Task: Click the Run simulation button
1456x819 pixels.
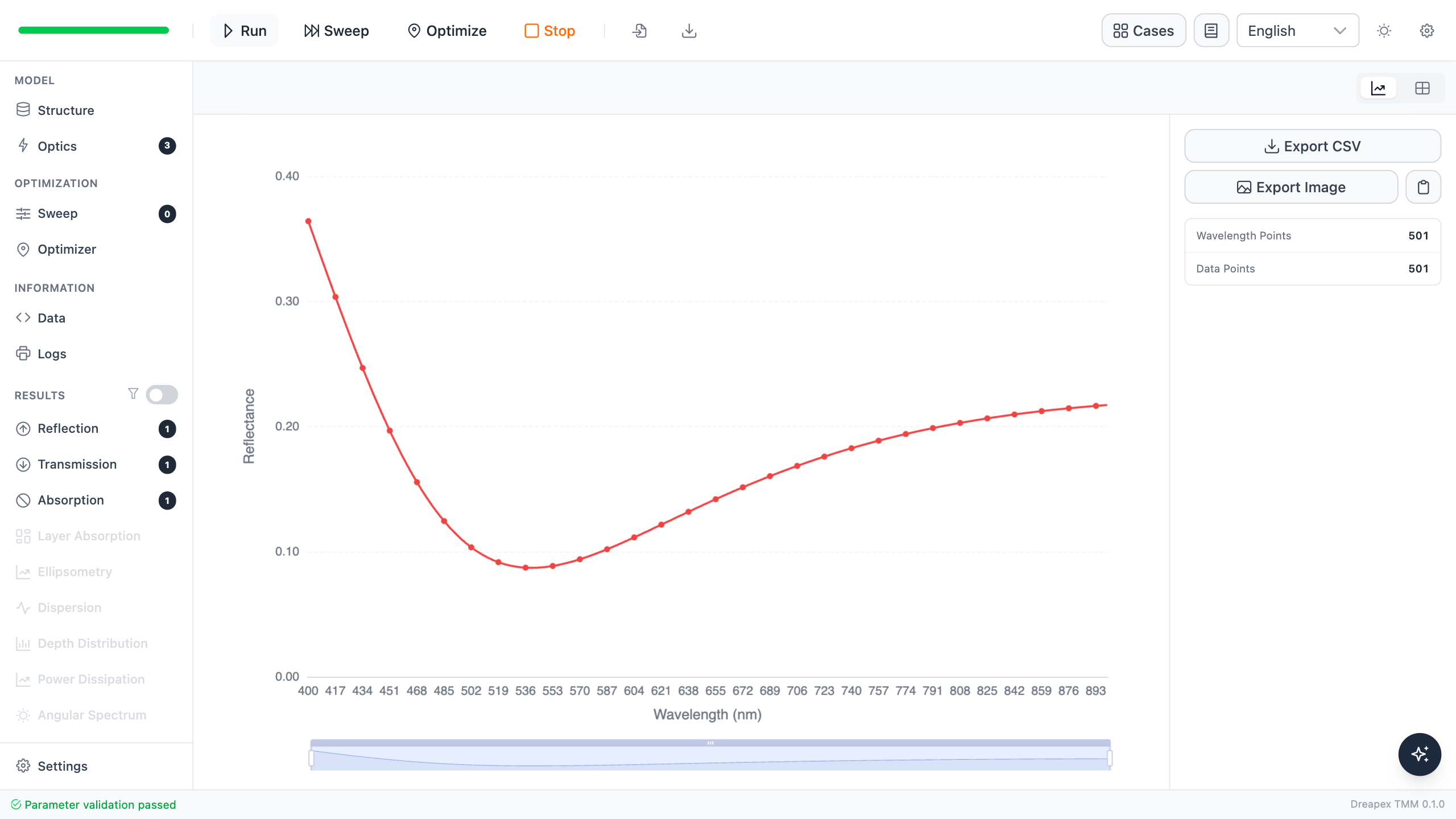Action: pyautogui.click(x=245, y=31)
